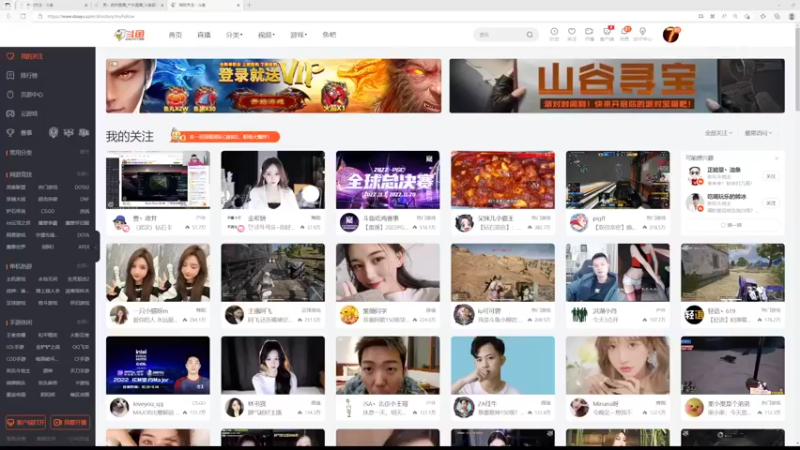This screenshot has height=450, width=800.
Task: Switch to the first browser tab
Action: click(53, 5)
